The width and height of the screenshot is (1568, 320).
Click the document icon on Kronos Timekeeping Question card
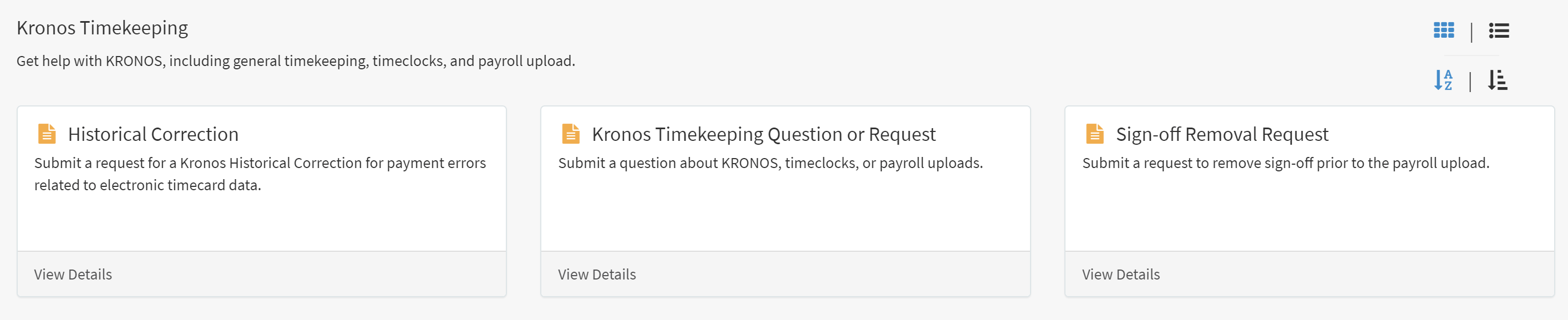(570, 133)
